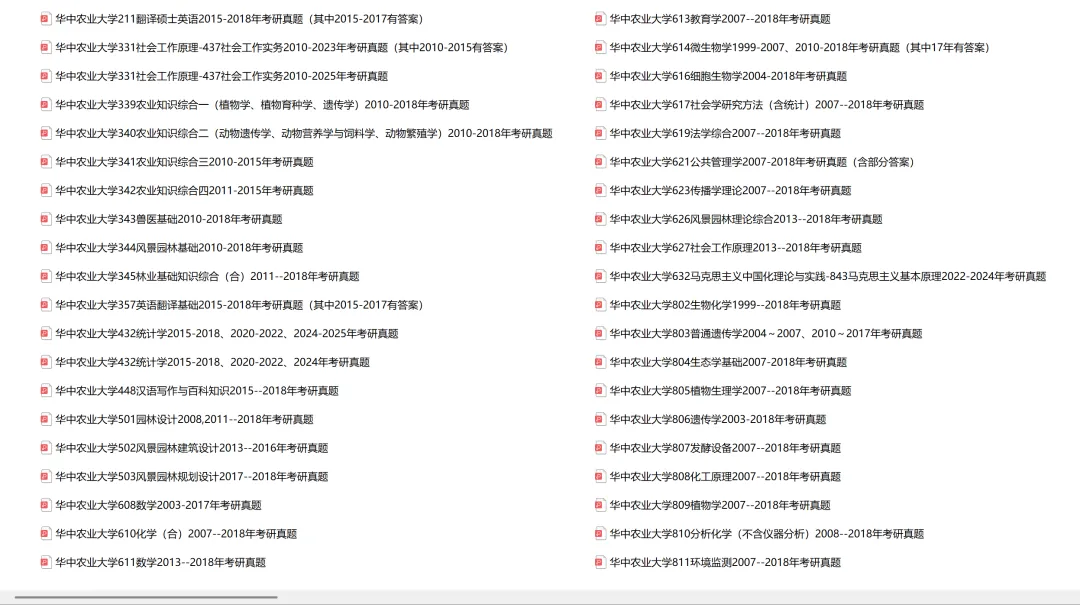Viewport: 1080px width, 605px height.
Task: Select file name 华中农业大学626风景园林理论综合2013--2018年考研真题
Action: (746, 219)
